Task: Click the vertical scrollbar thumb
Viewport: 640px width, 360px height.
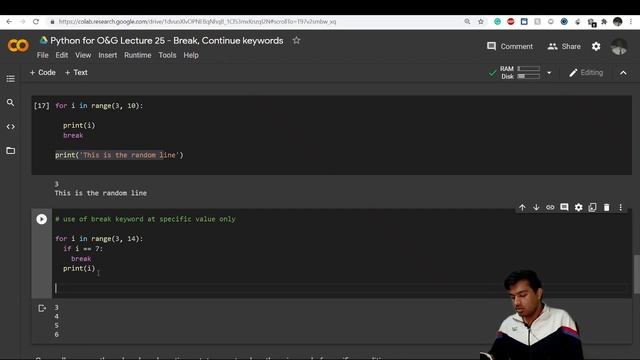Action: pos(636,274)
